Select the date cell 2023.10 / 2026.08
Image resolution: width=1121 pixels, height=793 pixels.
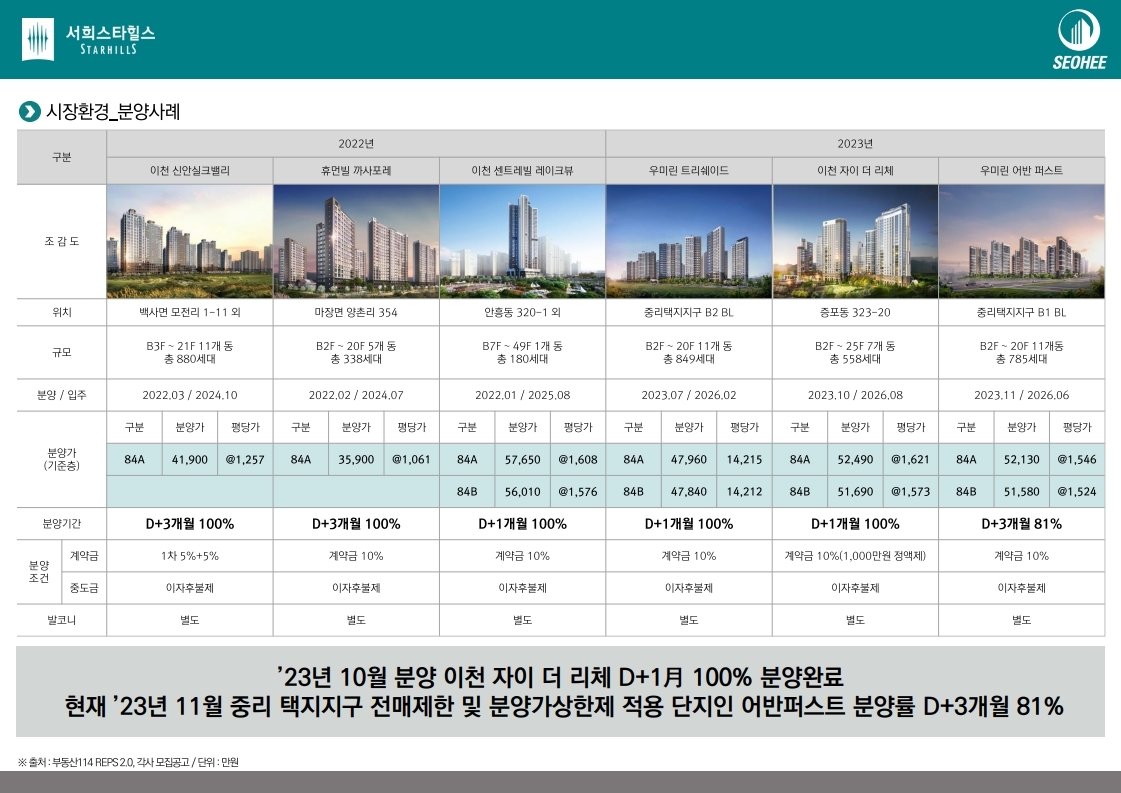pyautogui.click(x=855, y=395)
